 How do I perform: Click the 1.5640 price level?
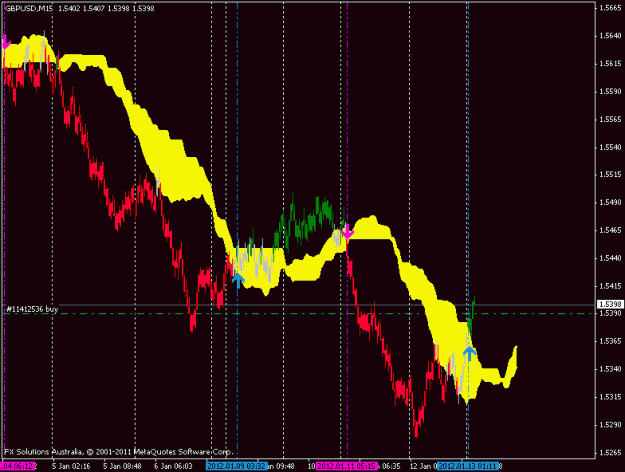(x=610, y=36)
